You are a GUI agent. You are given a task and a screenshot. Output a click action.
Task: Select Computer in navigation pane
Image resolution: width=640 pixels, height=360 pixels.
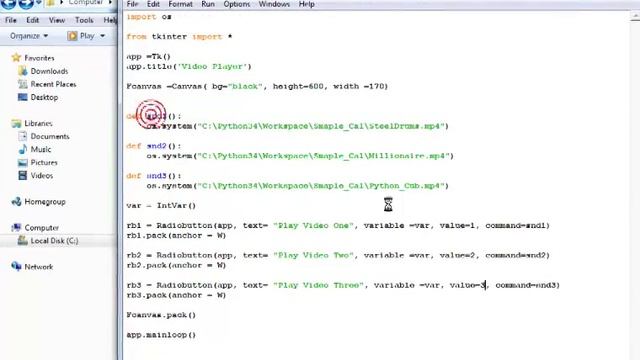[x=41, y=228]
